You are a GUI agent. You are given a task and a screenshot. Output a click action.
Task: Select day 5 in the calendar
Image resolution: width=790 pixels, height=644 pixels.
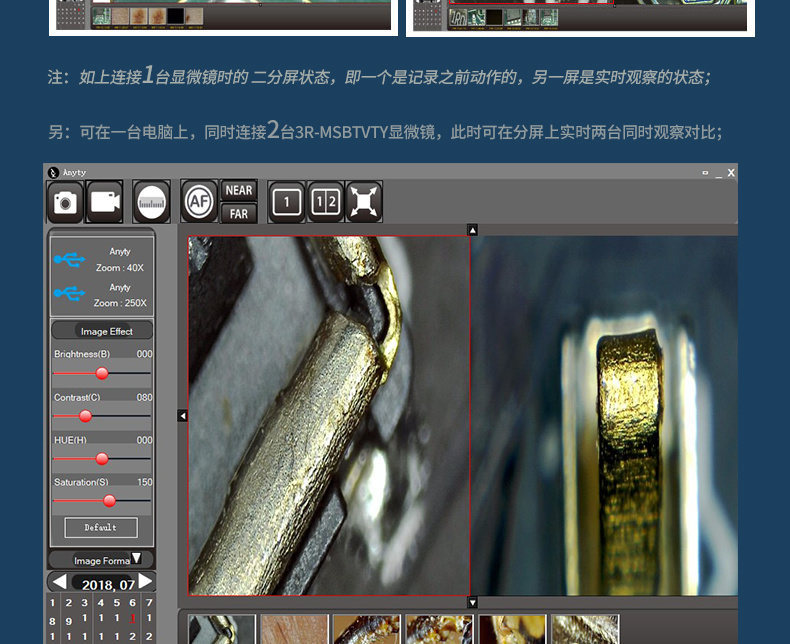click(116, 603)
